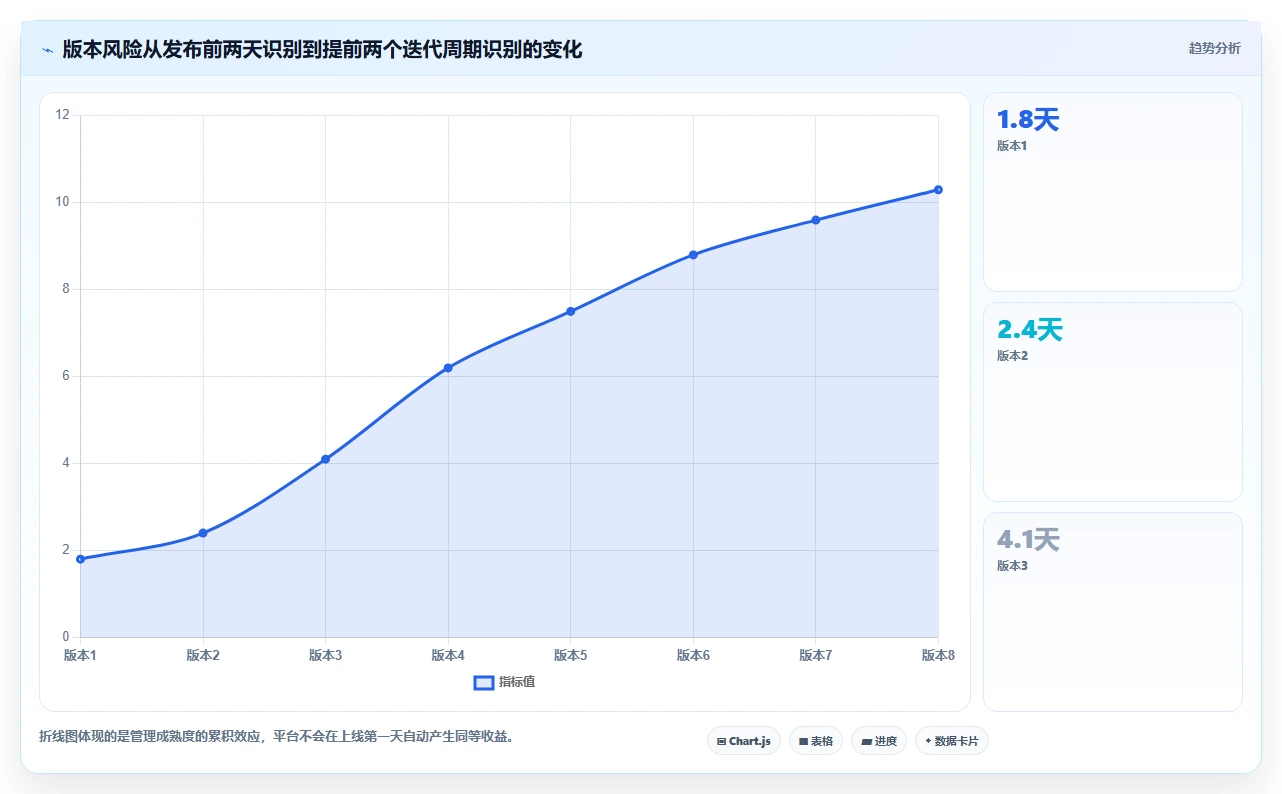
Task: Click the 版本5 data point on chart
Action: pos(571,311)
